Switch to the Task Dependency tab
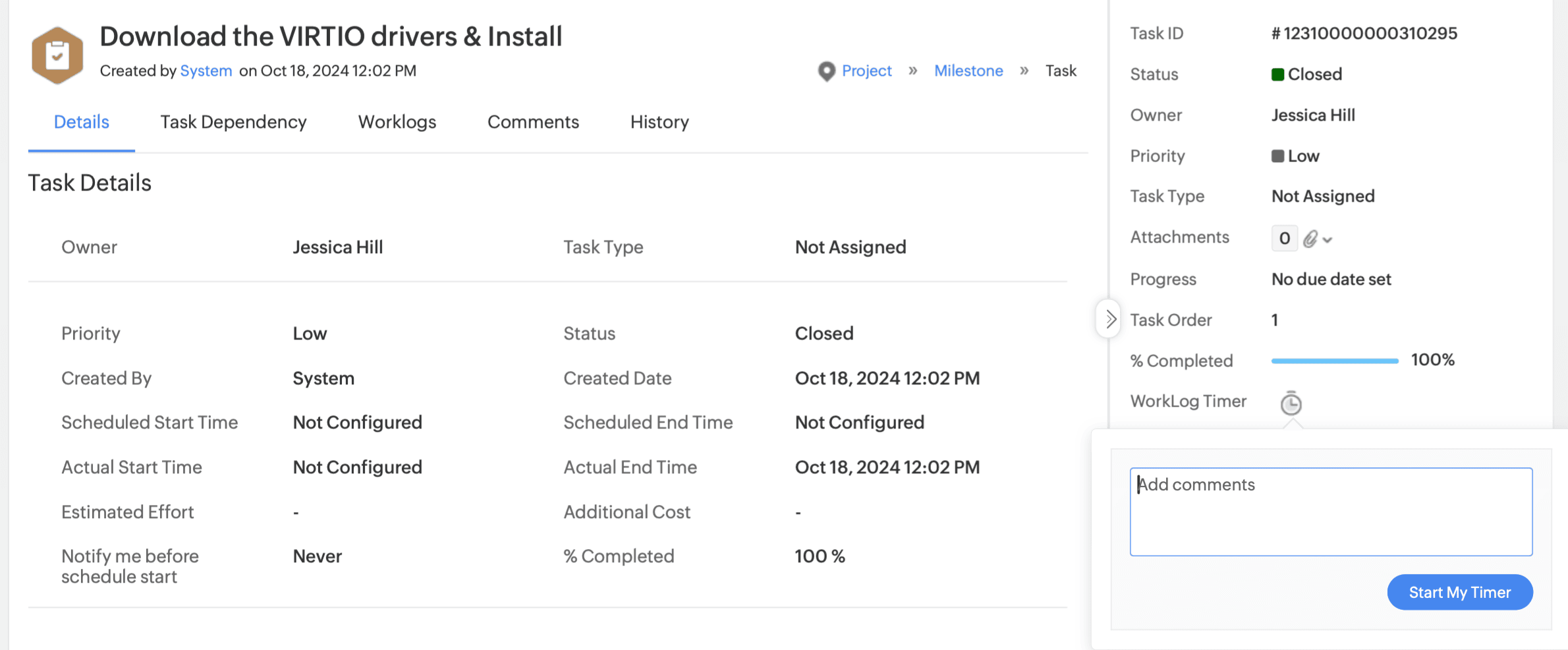 tap(233, 122)
